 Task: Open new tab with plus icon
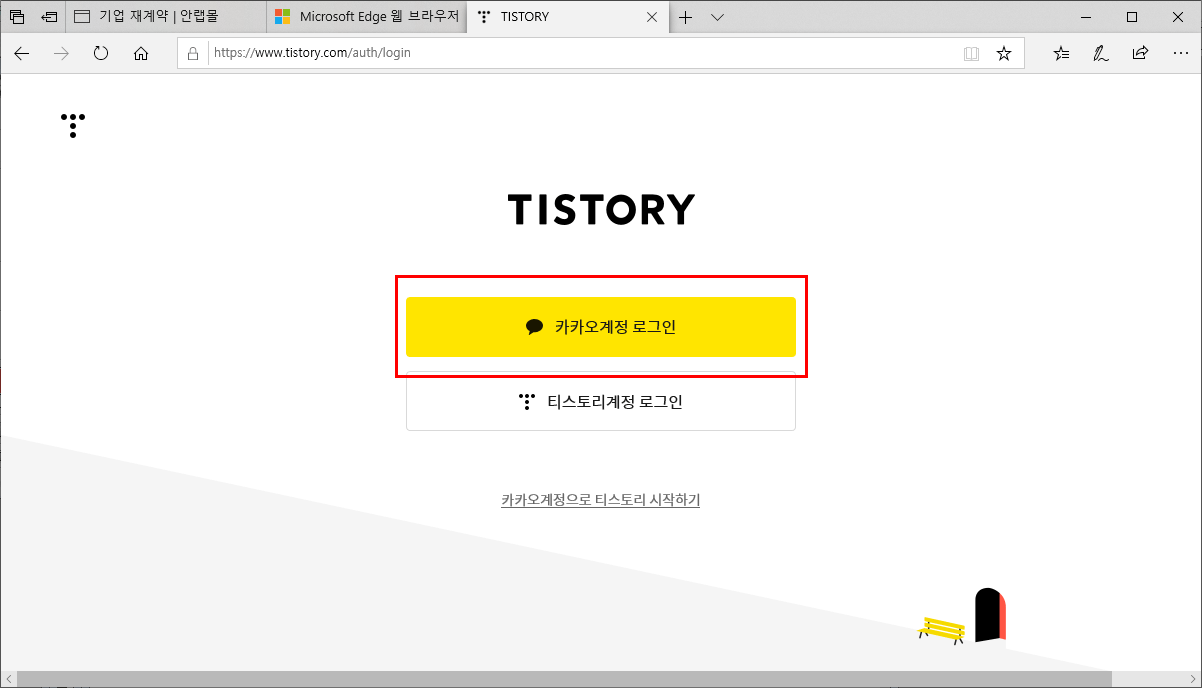pos(685,17)
